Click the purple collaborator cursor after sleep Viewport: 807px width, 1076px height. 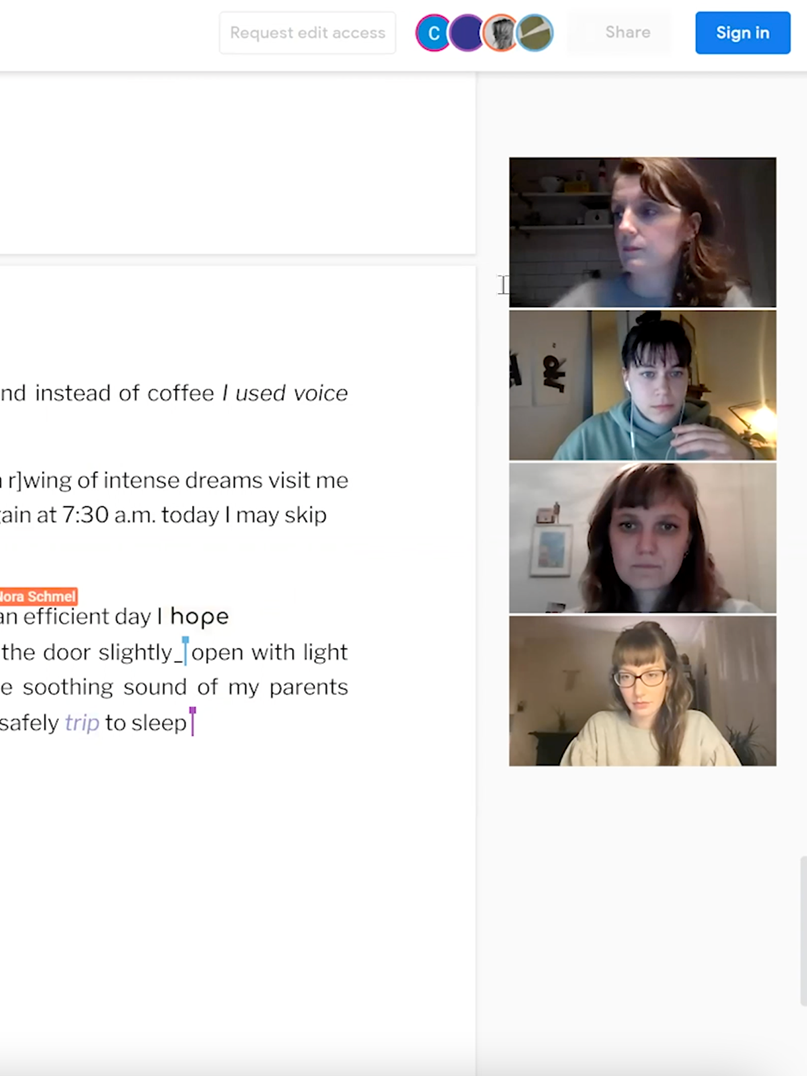pos(193,721)
